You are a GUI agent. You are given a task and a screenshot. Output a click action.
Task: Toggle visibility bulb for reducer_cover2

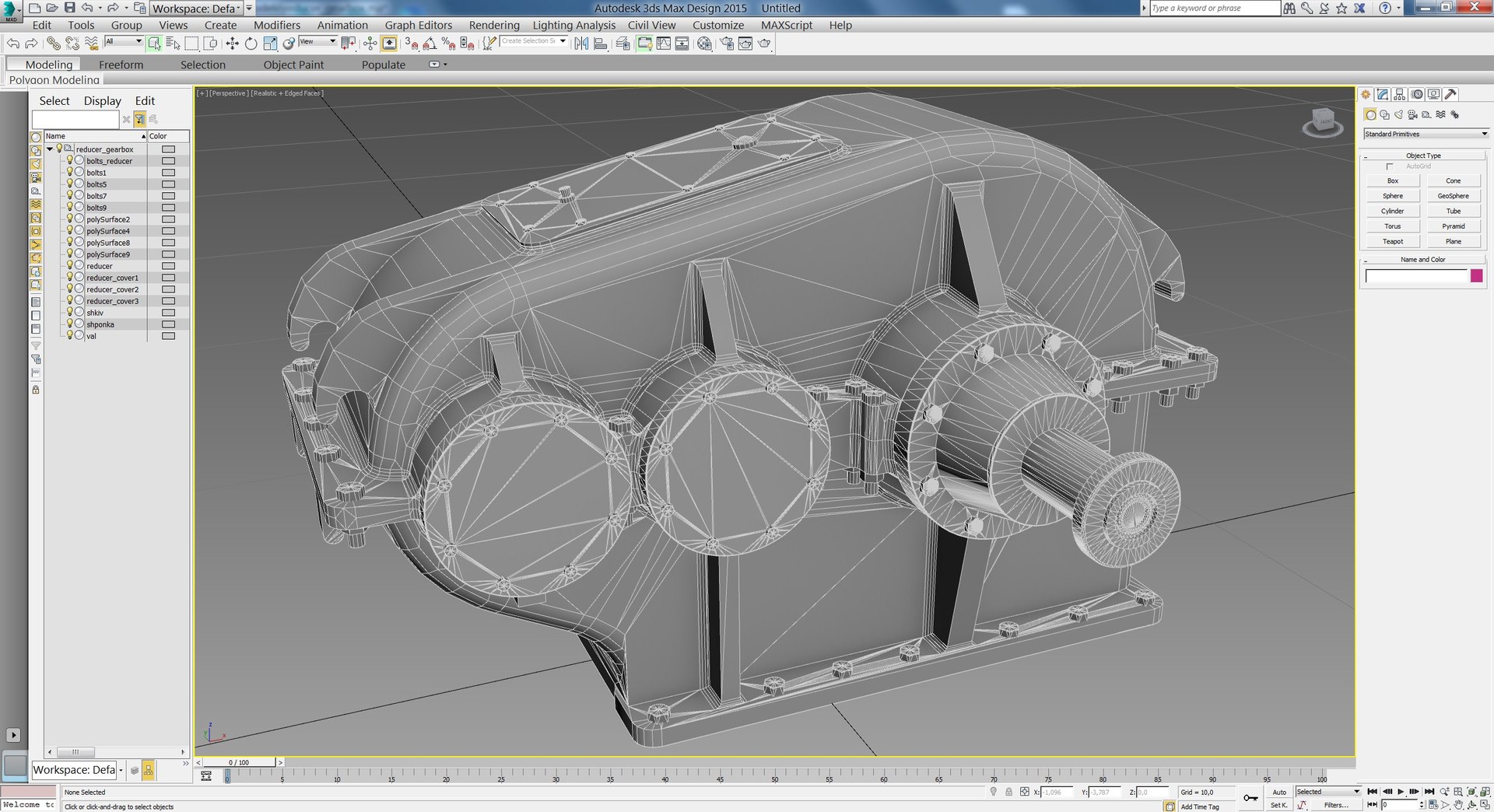pyautogui.click(x=69, y=289)
